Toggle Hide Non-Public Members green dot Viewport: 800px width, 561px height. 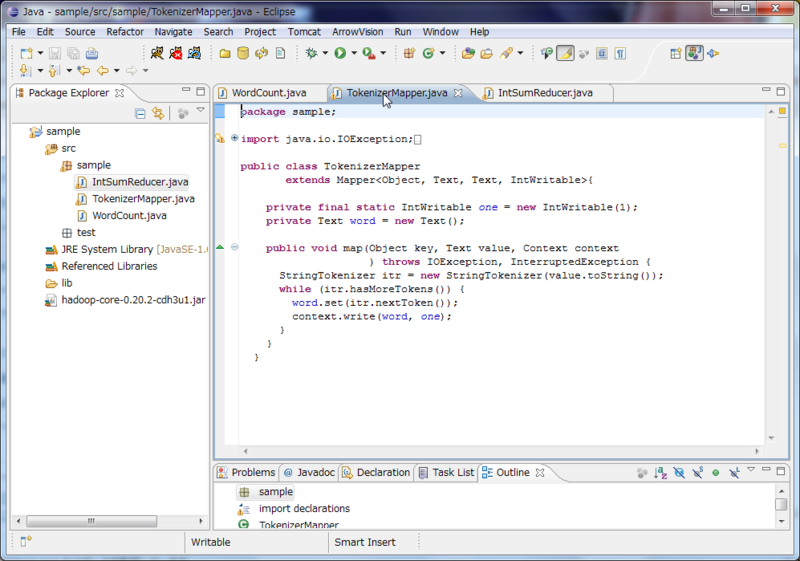pos(716,473)
